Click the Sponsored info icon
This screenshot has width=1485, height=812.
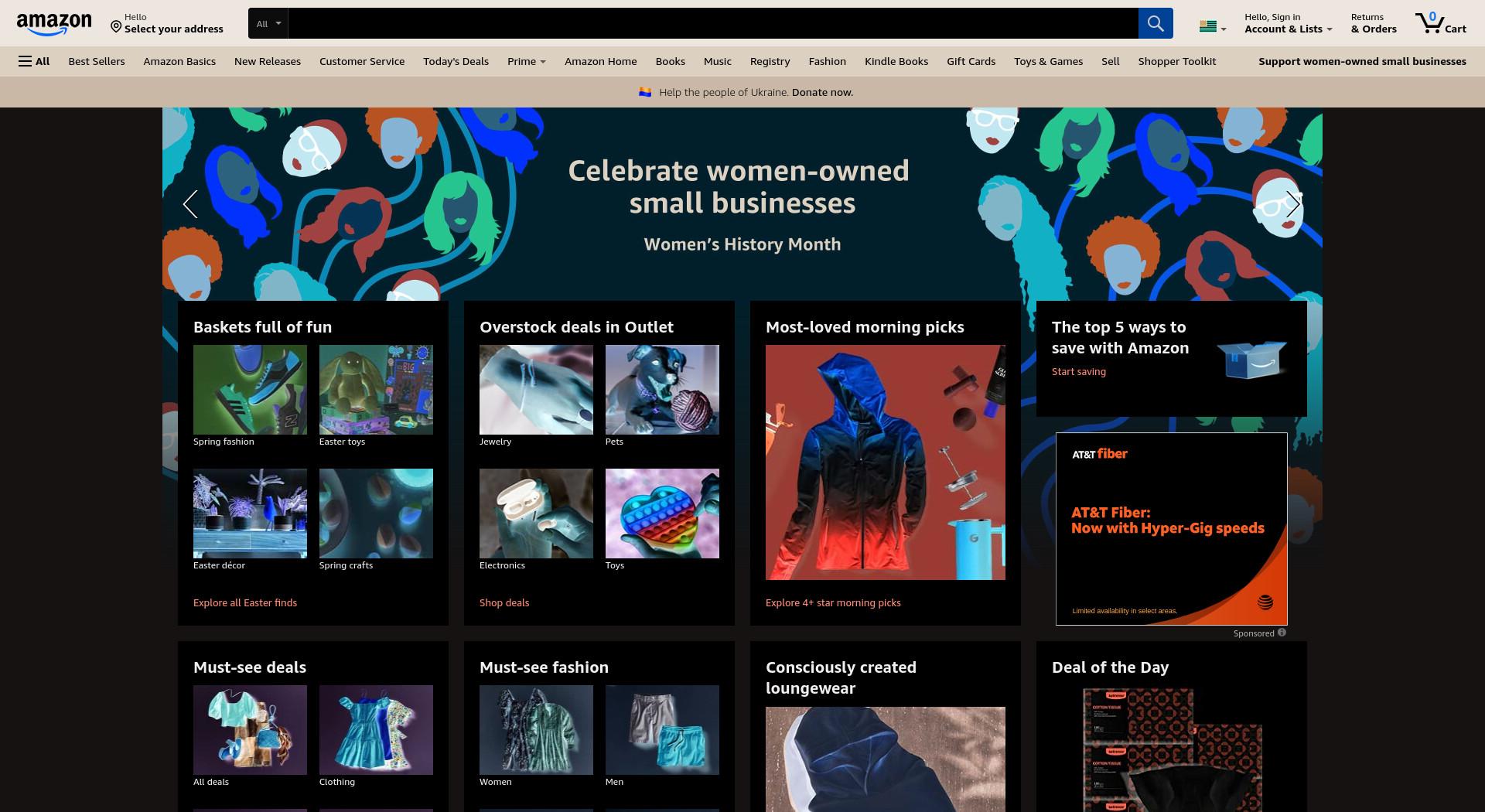point(1282,633)
